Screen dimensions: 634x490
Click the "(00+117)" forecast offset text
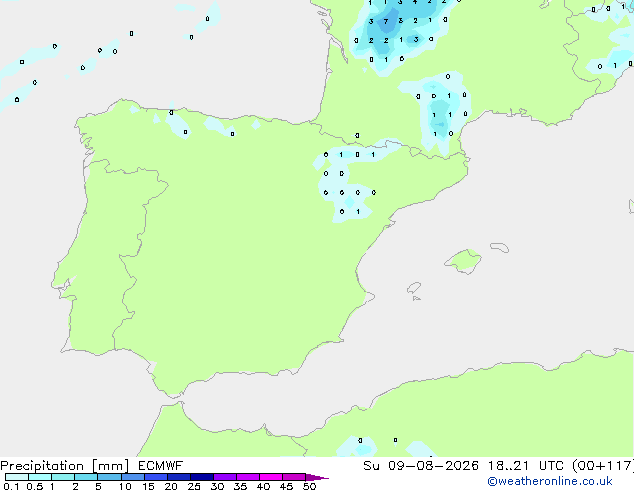coord(603,466)
